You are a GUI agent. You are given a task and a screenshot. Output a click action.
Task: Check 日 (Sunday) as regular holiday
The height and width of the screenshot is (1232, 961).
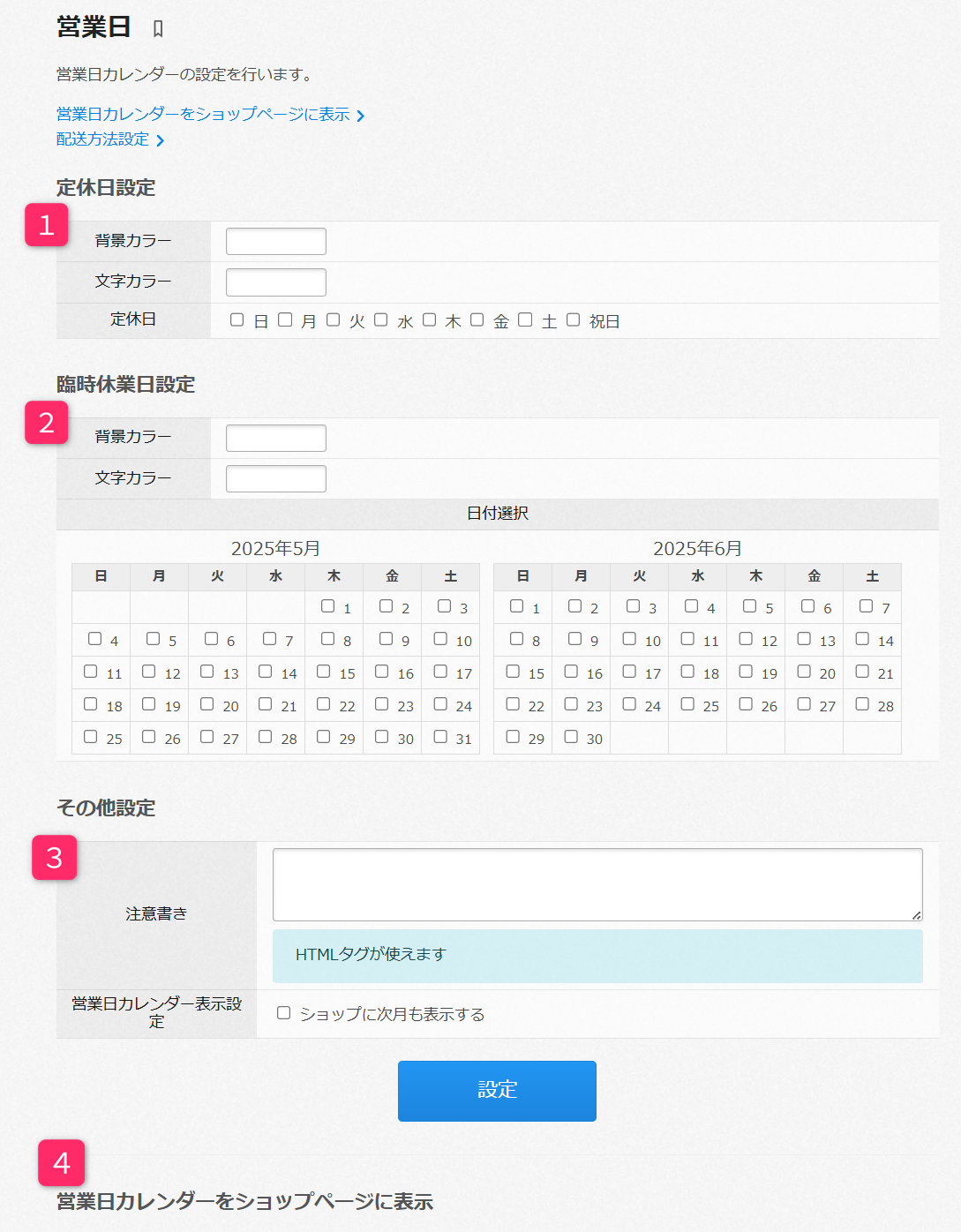point(236,319)
